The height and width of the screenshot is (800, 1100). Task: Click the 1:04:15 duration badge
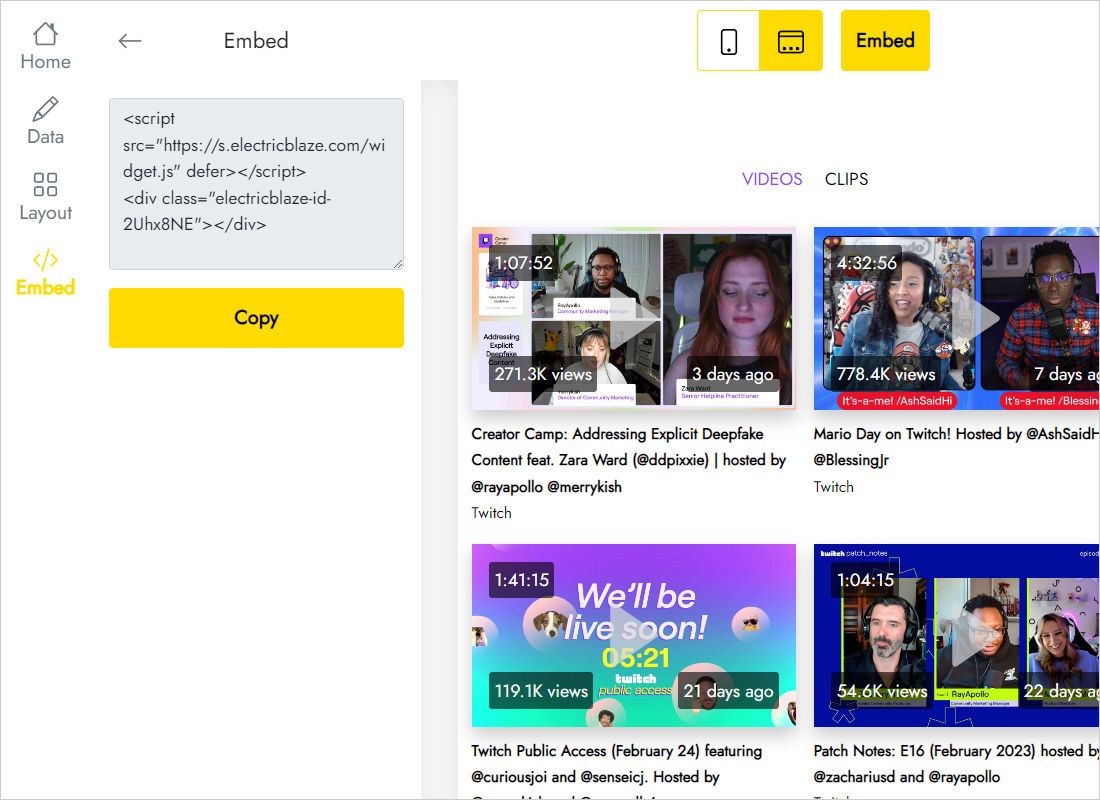coord(865,580)
